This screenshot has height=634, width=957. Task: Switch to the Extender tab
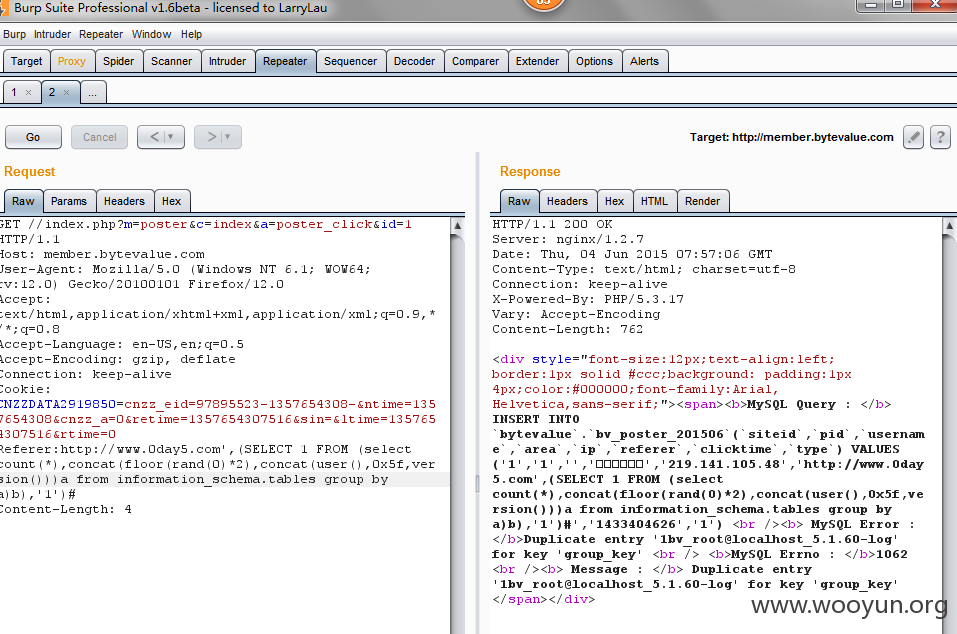click(x=537, y=61)
